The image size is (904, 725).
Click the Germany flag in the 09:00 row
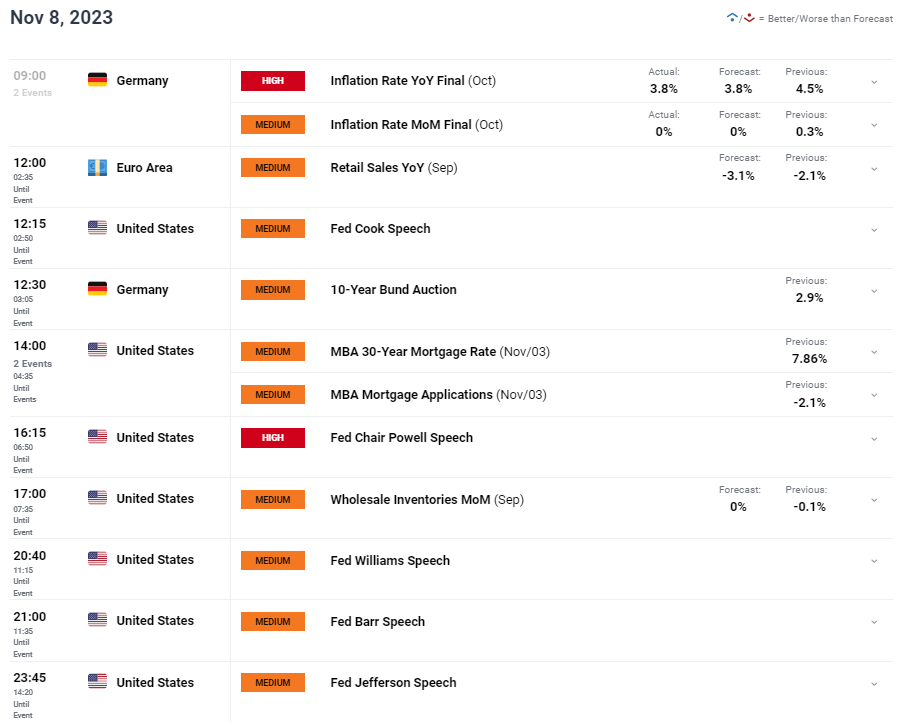[97, 80]
